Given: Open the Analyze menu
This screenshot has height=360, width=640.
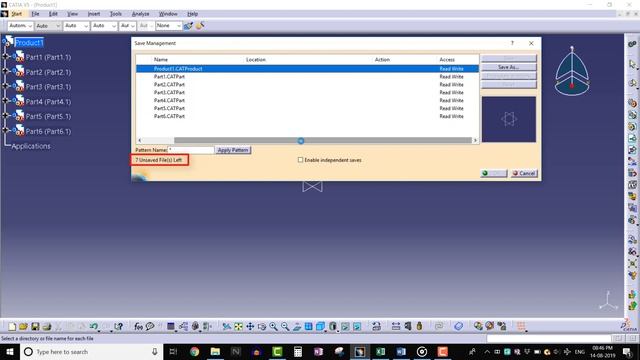Looking at the screenshot, I should (140, 14).
